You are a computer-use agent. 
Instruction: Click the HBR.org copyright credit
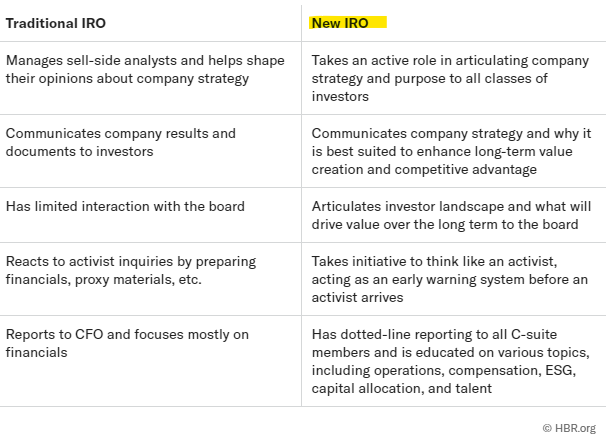[569, 428]
